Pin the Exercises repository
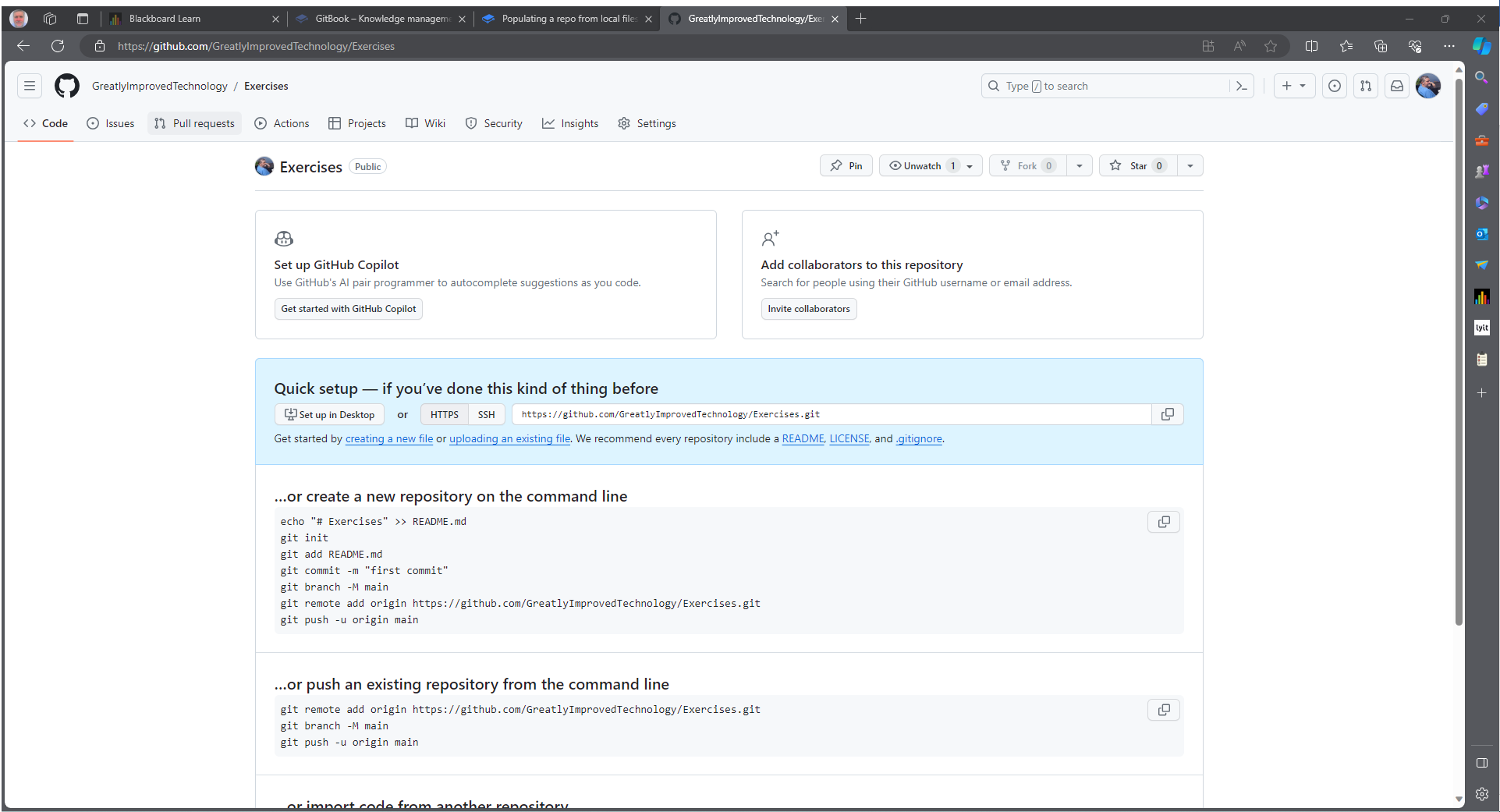Screen dimensions: 1500x812 coord(846,165)
